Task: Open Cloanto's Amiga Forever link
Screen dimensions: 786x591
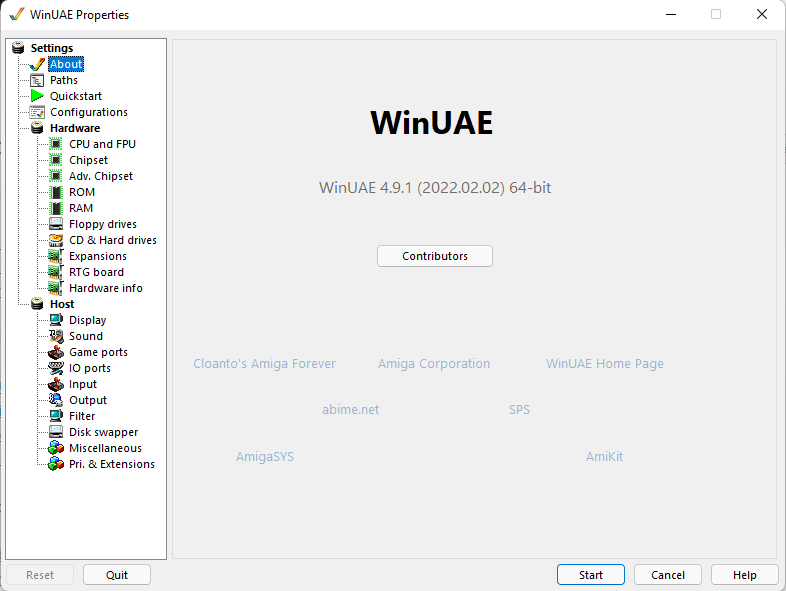Action: click(x=265, y=364)
